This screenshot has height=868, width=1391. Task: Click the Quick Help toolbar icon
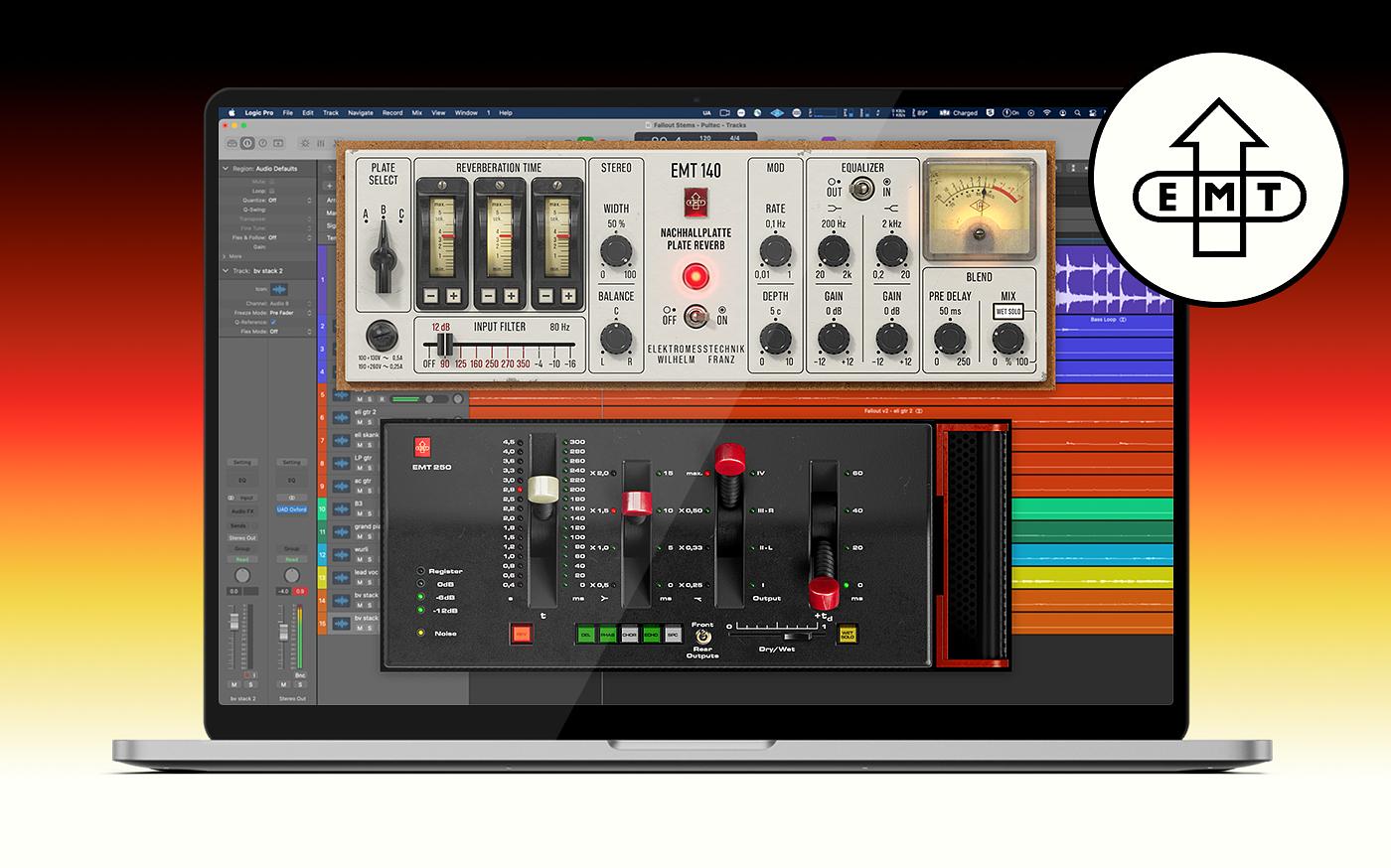click(x=262, y=143)
